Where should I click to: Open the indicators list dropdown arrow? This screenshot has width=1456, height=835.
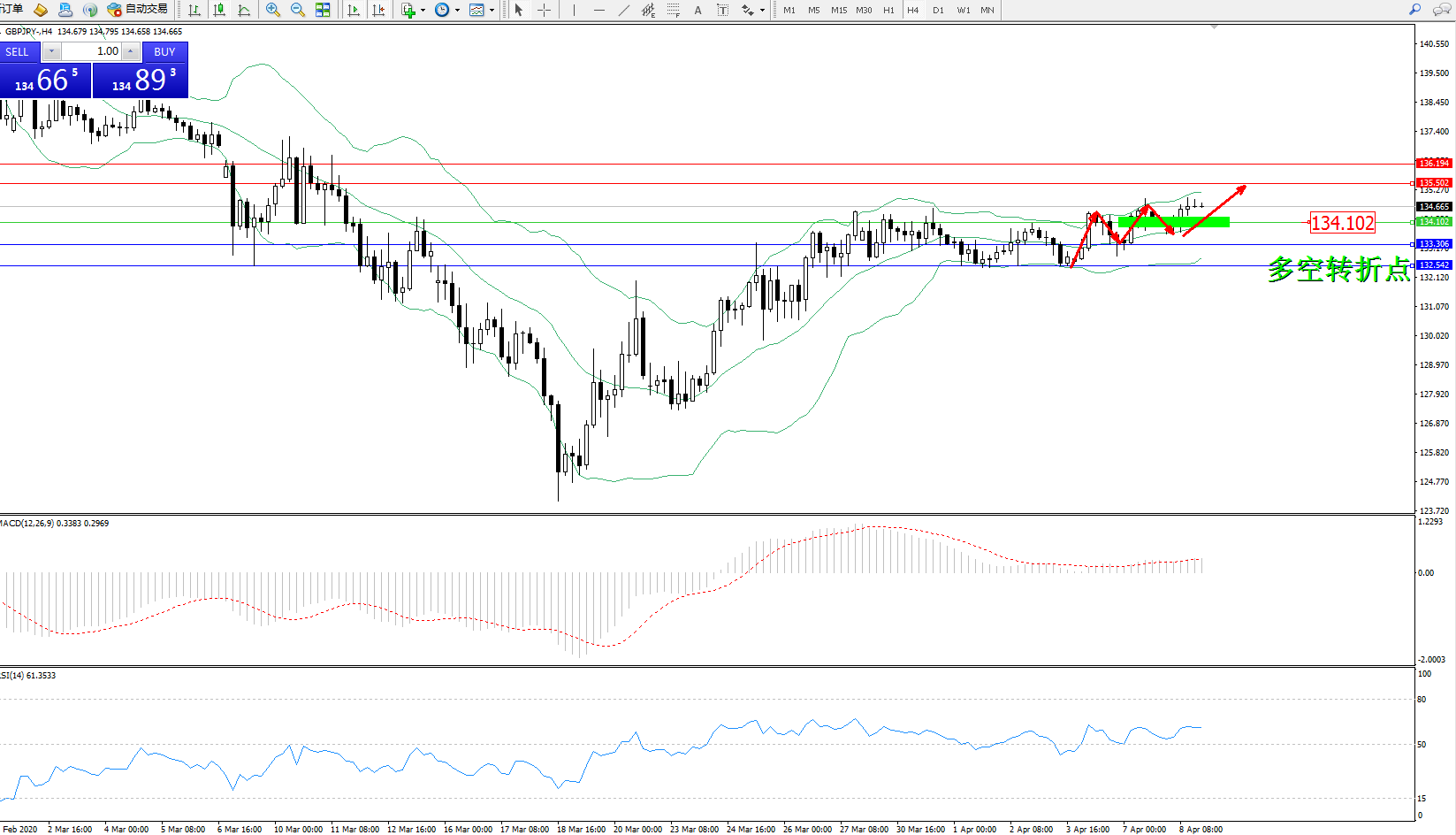point(423,11)
